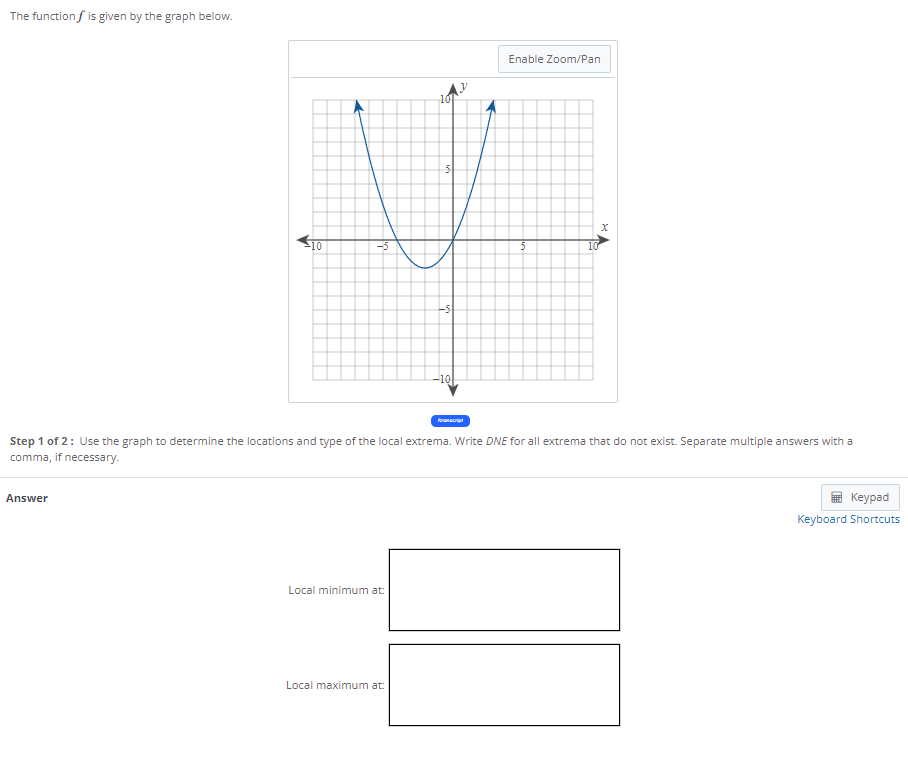This screenshot has width=908, height=774.
Task: Enable Zoom/Pan mode for the graph
Action: (x=554, y=59)
